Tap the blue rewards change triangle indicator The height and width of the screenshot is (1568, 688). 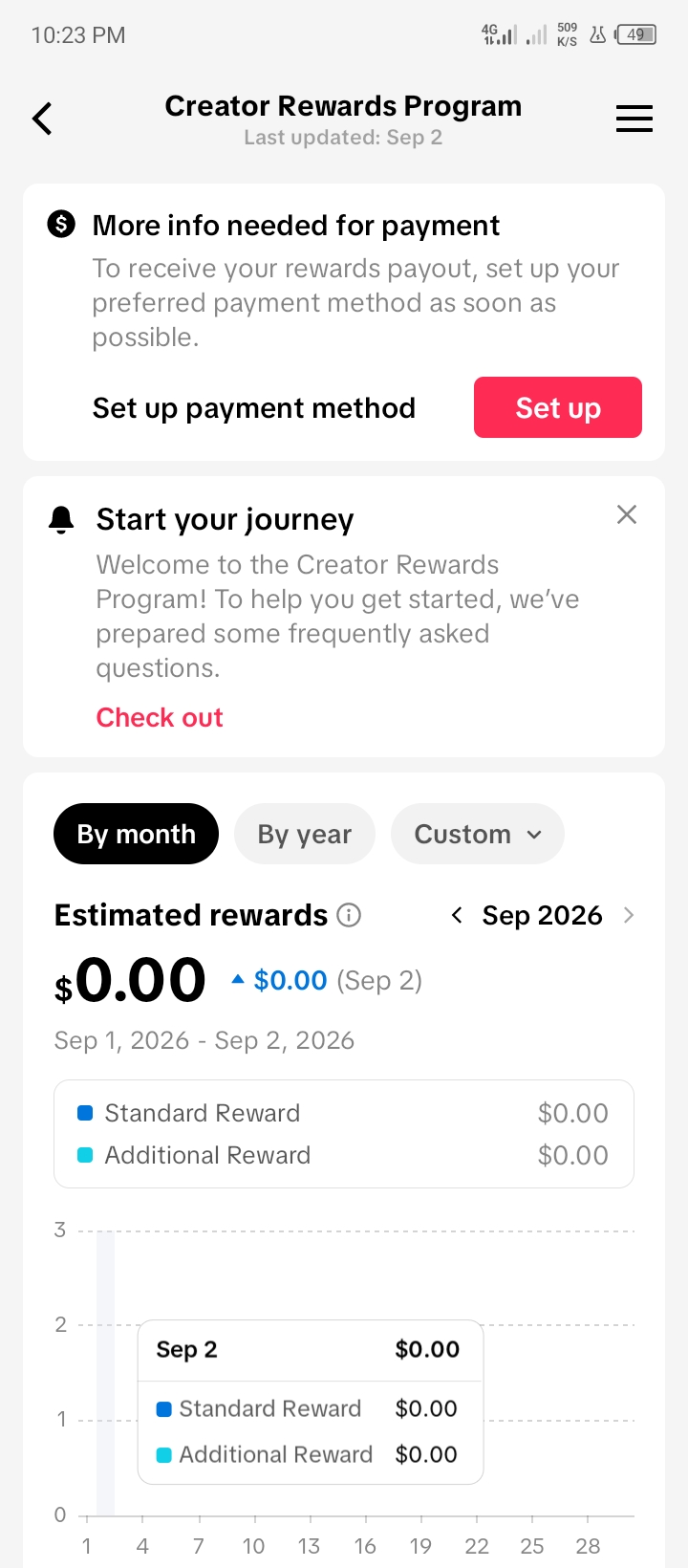238,979
